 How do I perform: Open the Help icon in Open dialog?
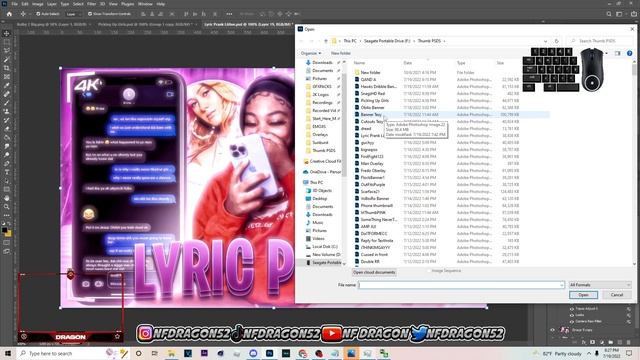[629, 53]
